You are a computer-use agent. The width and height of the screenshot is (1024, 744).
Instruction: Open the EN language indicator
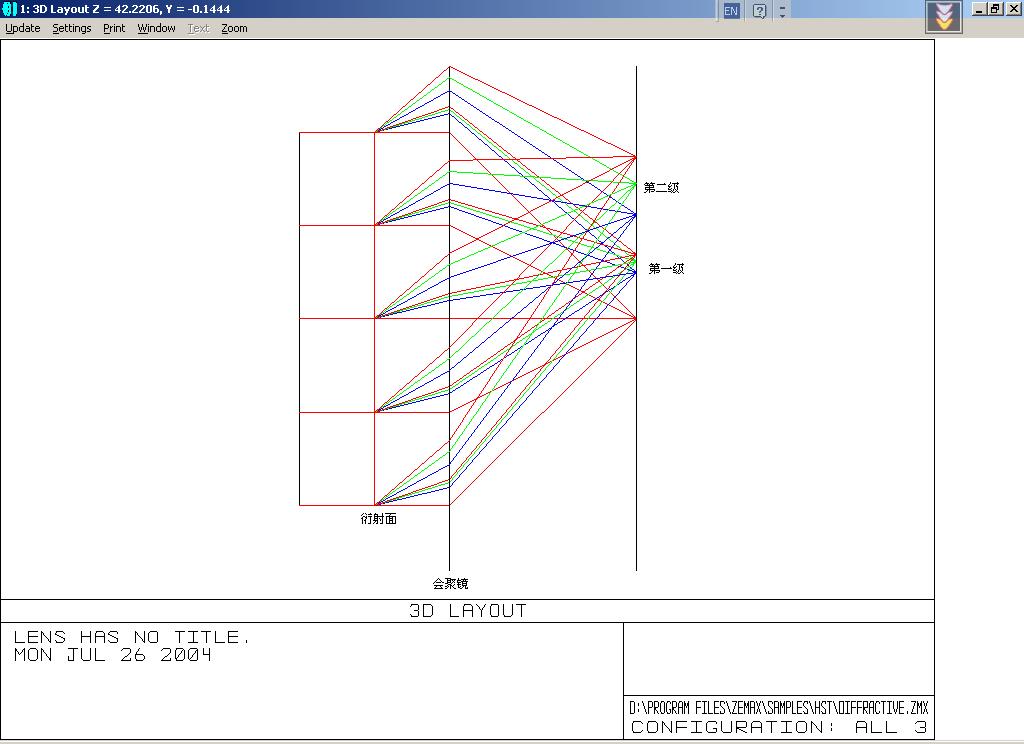(731, 10)
